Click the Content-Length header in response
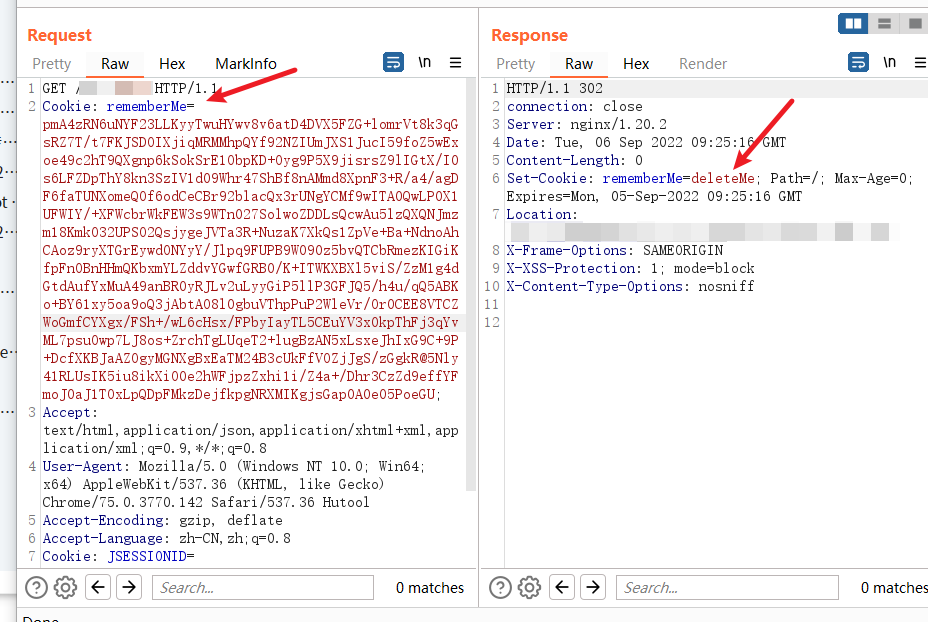The width and height of the screenshot is (928, 622). tap(574, 160)
